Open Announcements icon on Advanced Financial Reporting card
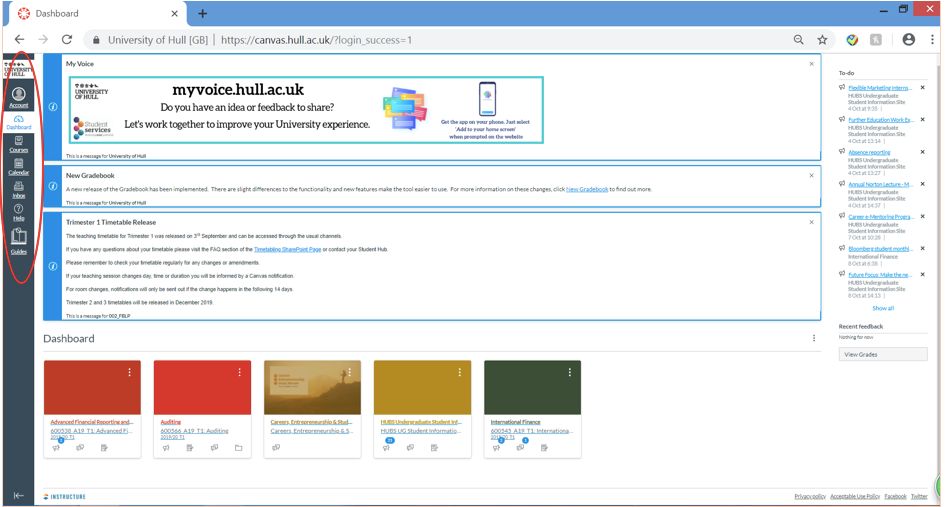This screenshot has width=946, height=507. point(56,447)
